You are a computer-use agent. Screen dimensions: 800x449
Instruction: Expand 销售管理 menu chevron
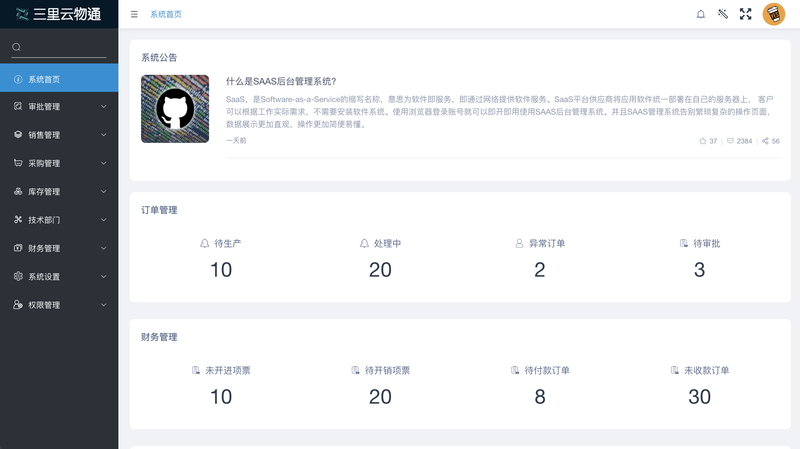104,135
